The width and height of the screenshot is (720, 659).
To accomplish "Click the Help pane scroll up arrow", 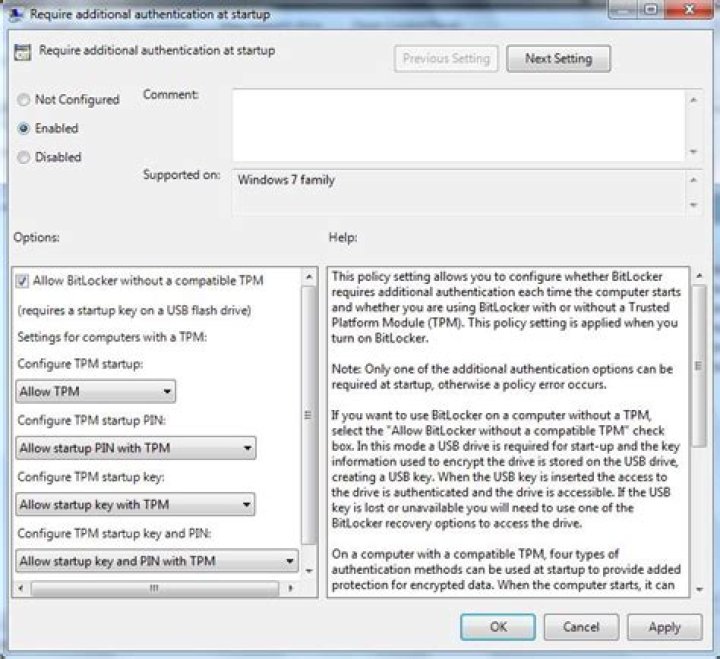I will coord(699,276).
